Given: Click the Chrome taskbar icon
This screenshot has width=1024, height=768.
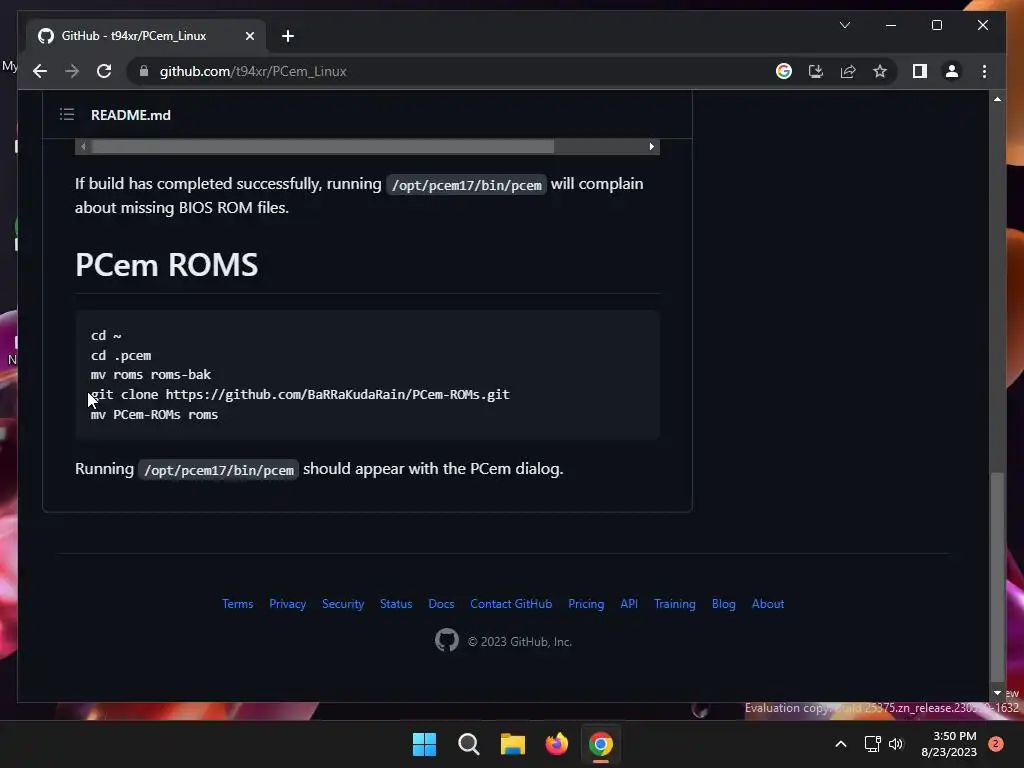Looking at the screenshot, I should pos(601,744).
